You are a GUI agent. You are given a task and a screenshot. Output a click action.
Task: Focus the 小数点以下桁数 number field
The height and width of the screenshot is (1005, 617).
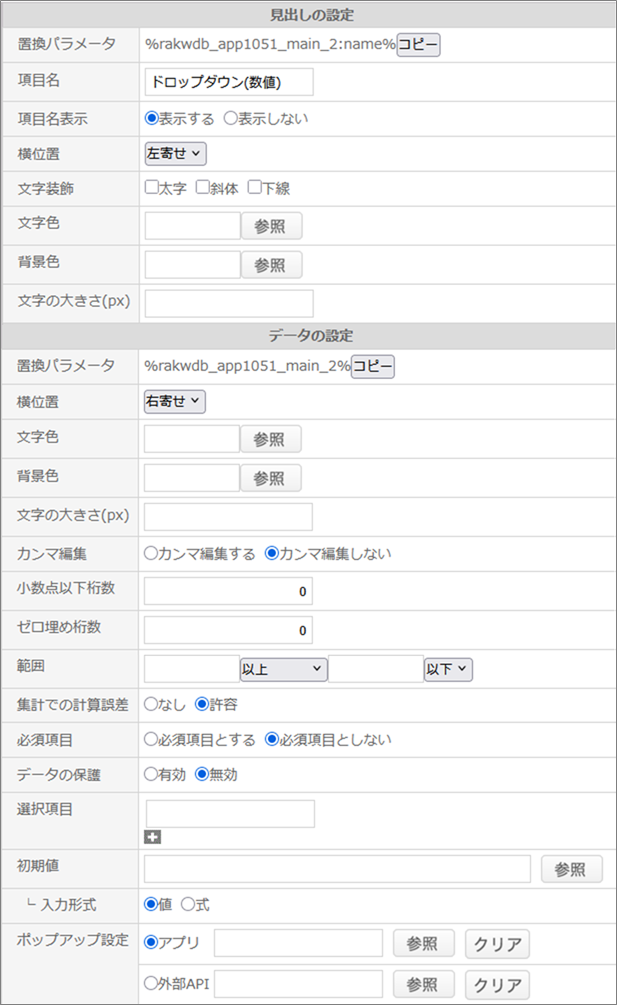click(228, 591)
